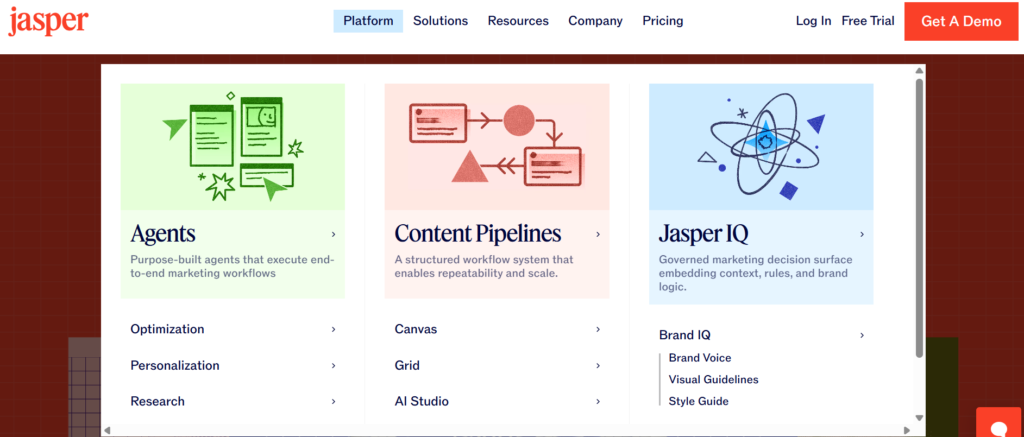Select the Research link
Screen dimensions: 1024x437
157,401
